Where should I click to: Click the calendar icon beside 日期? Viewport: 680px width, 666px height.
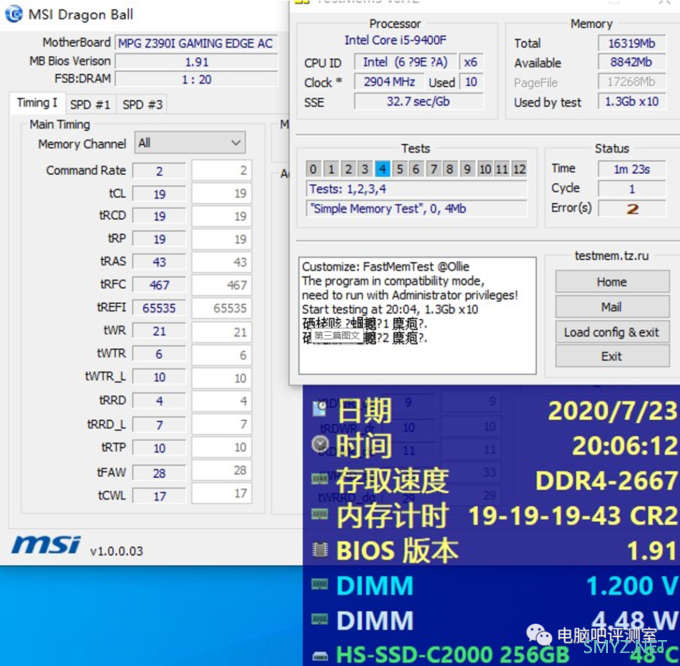click(x=320, y=409)
